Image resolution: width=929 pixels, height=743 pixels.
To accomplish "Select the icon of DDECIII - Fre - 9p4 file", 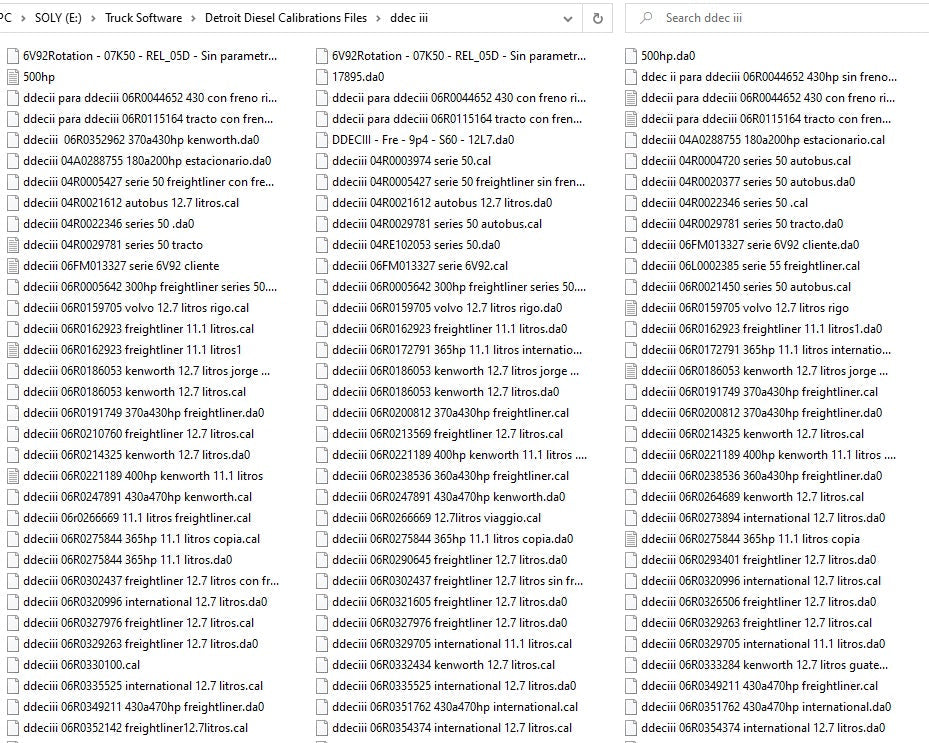I will click(x=322, y=140).
